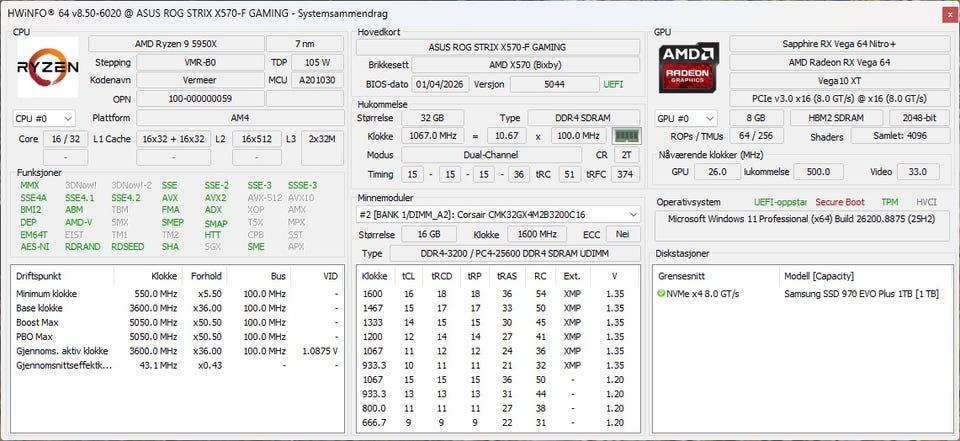Open the GPU #0 selector dropdown
960x441 pixels.
(x=686, y=118)
